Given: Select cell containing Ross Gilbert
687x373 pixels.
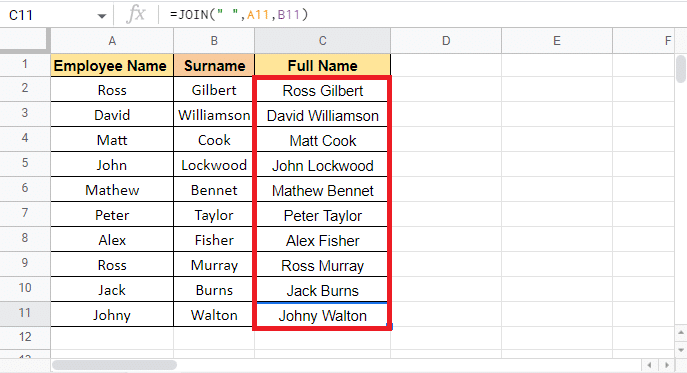Looking at the screenshot, I should [x=322, y=90].
